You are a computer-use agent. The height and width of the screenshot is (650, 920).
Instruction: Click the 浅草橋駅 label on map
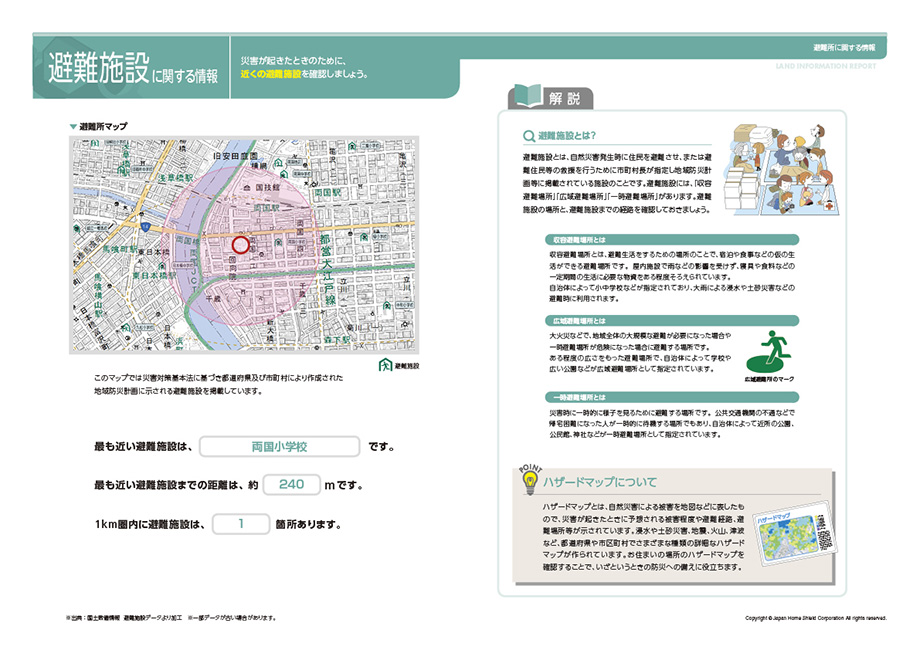176,177
